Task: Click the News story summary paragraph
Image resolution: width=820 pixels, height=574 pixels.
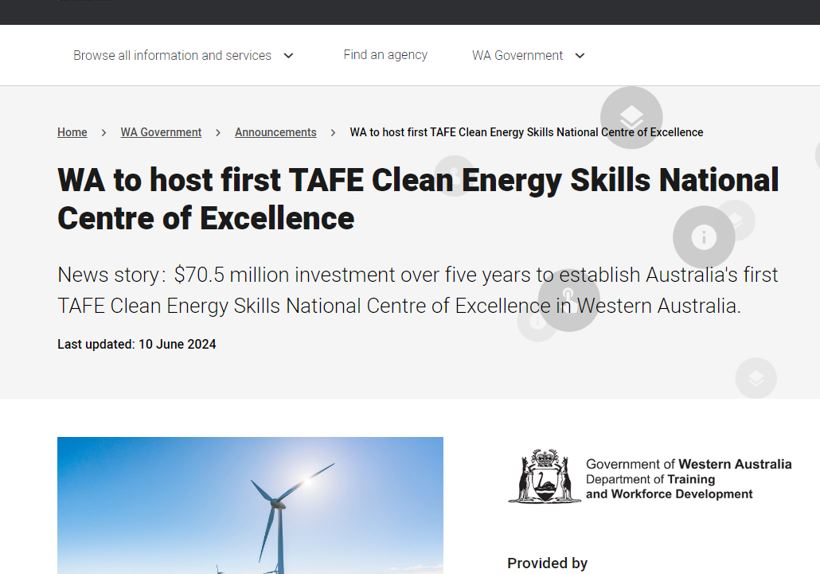Action: tap(418, 290)
